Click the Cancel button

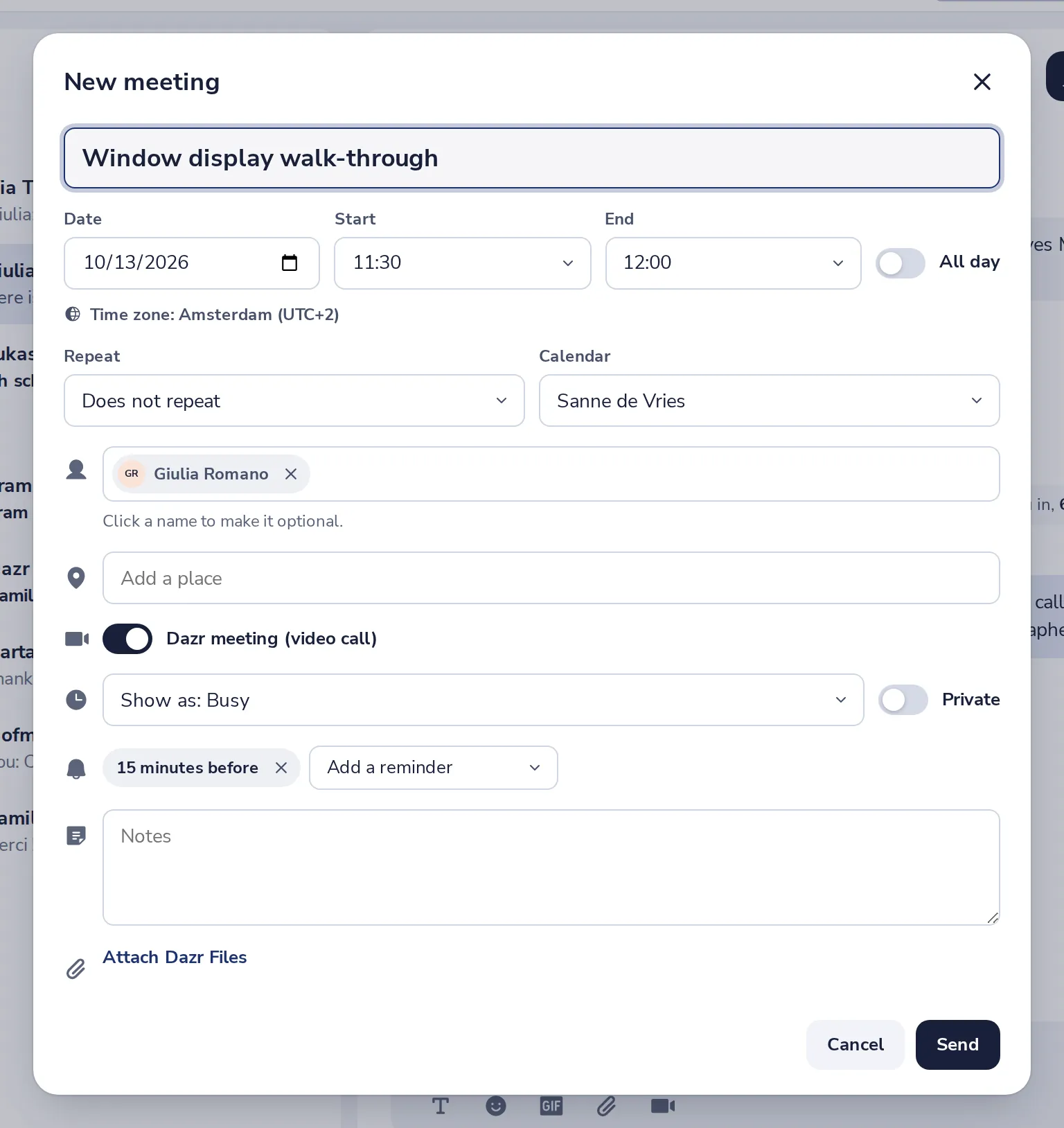point(855,1045)
